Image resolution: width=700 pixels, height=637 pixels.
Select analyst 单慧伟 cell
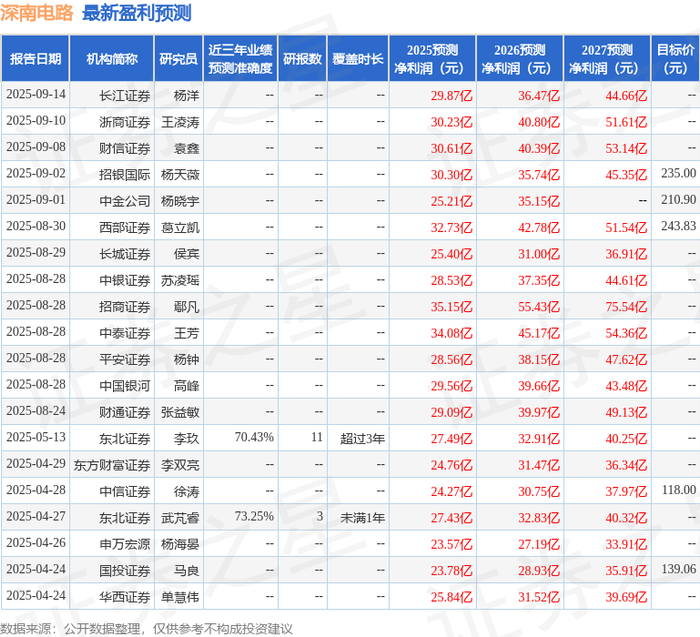coord(180,596)
